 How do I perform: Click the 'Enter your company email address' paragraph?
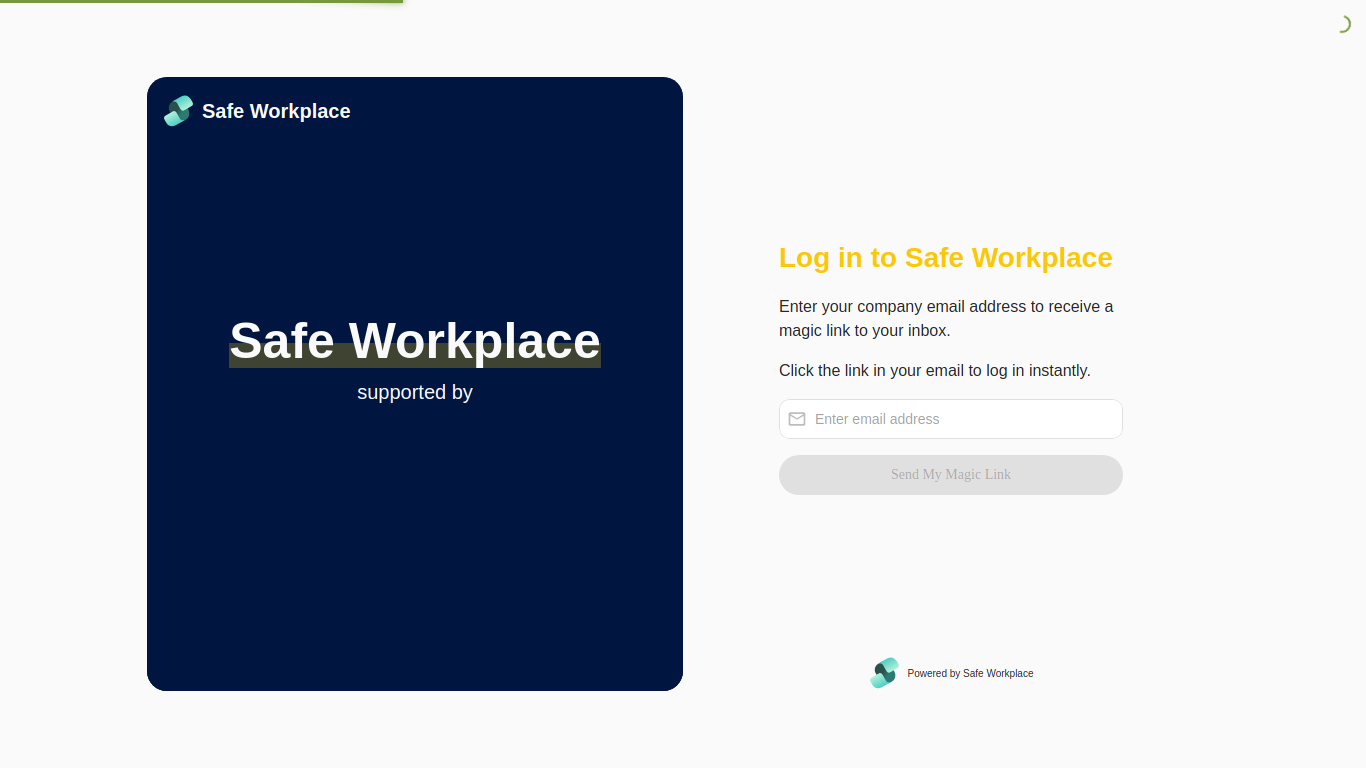[946, 318]
